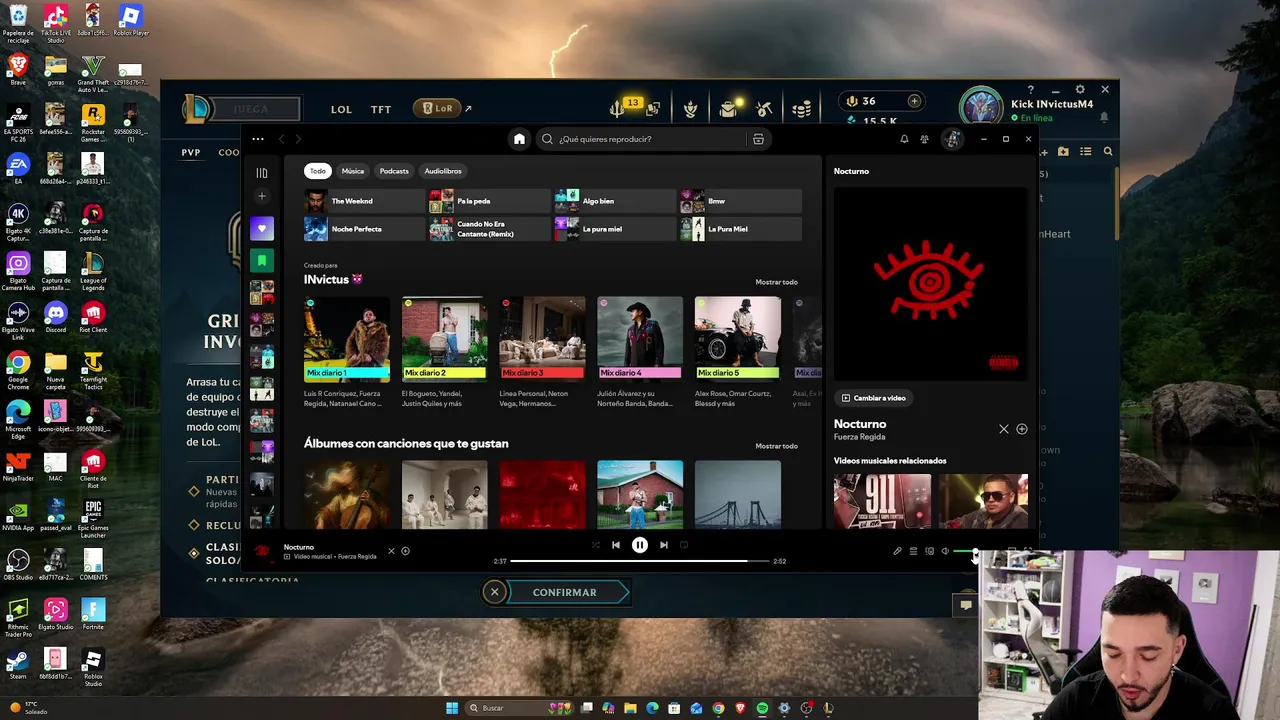Select the Audiolibros filter chip
The image size is (1280, 720).
click(443, 171)
